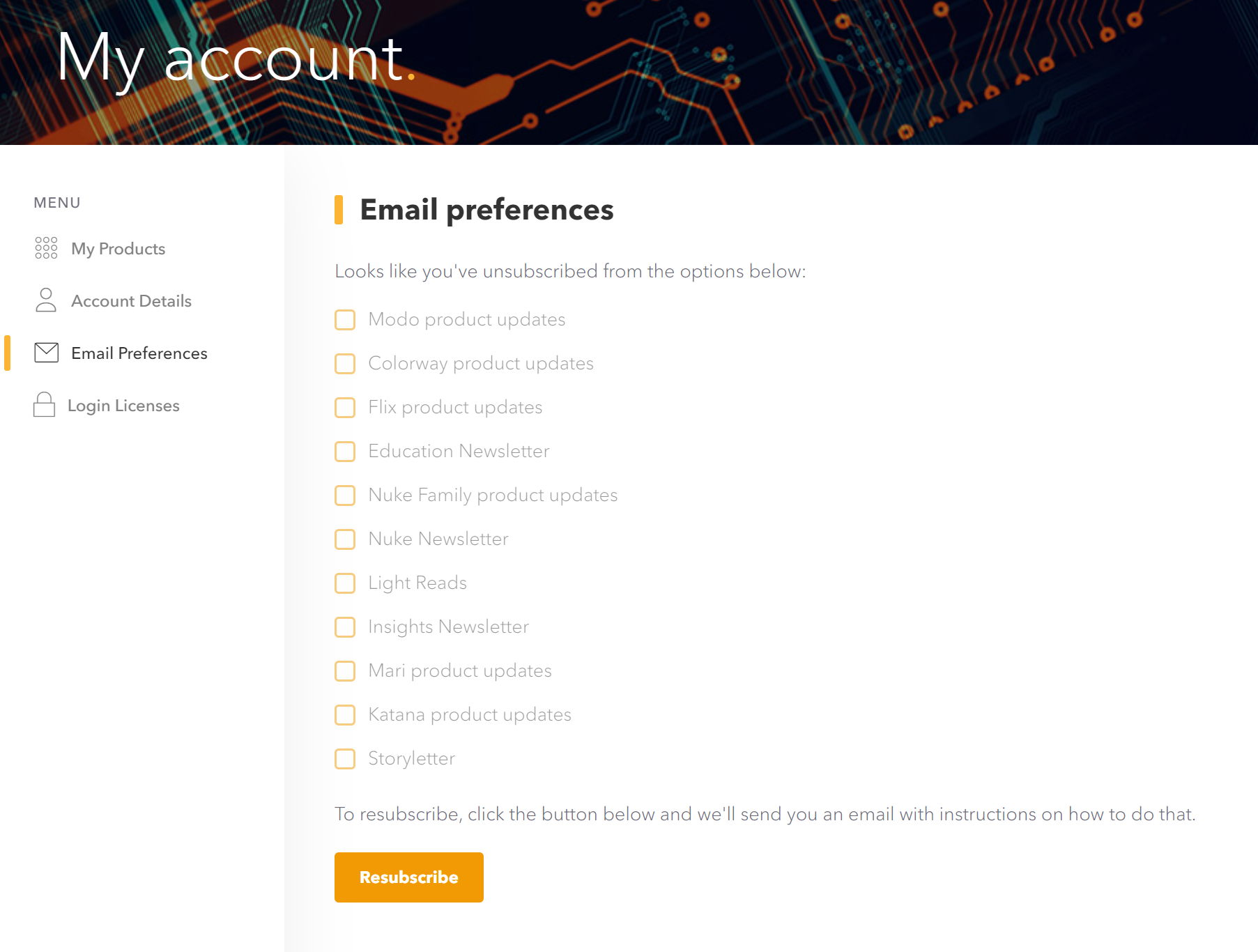
Task: Tick the Nuke Newsletter checkbox
Action: [x=345, y=539]
